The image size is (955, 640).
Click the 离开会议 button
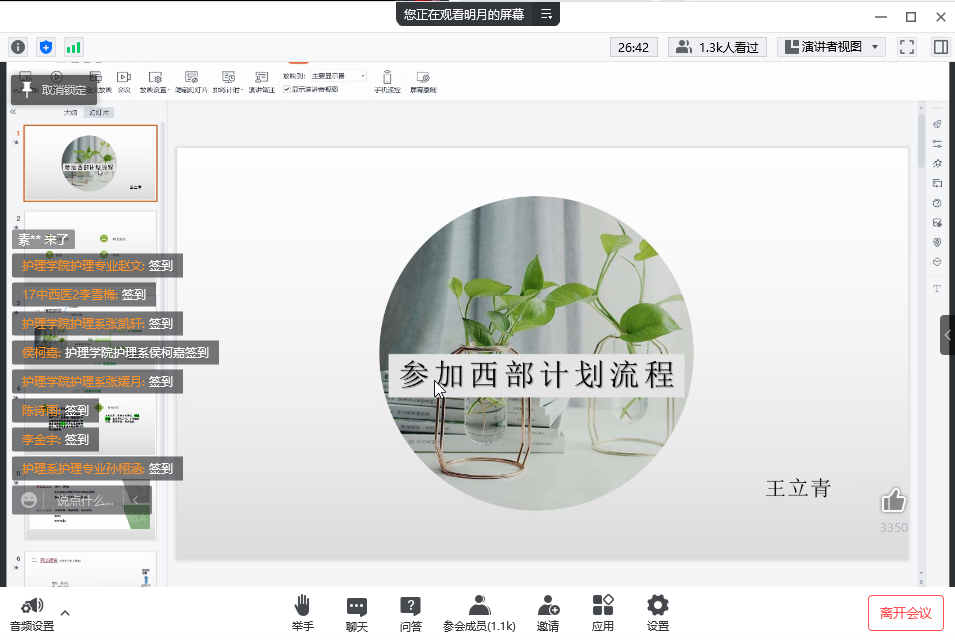coord(905,612)
